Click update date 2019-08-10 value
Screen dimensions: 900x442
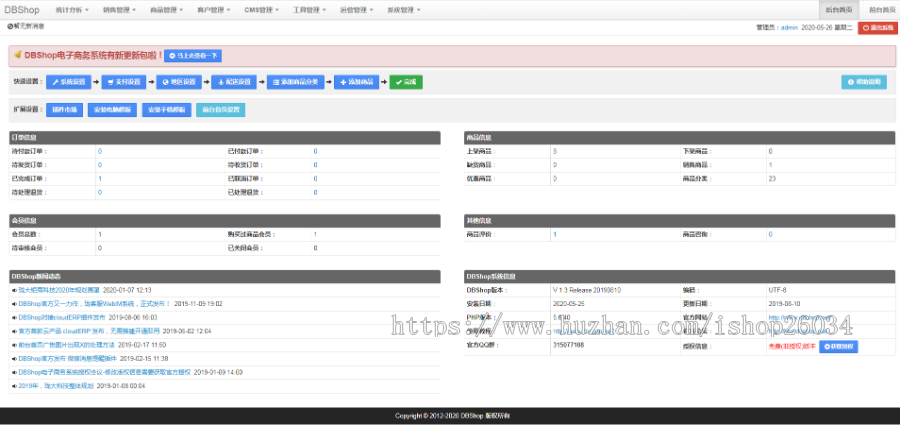pyautogui.click(x=783, y=304)
